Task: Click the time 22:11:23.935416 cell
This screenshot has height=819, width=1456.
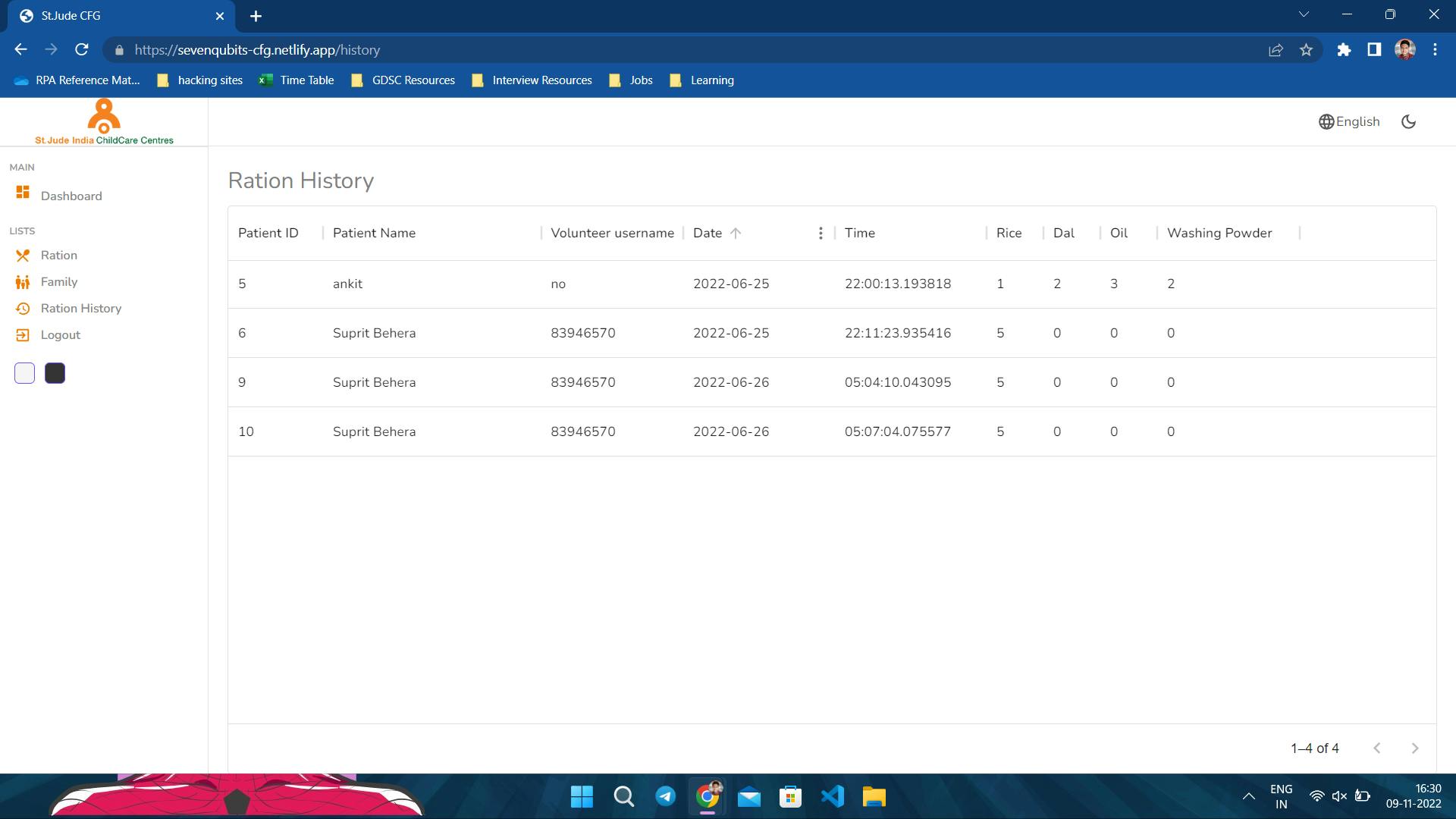Action: [898, 334]
